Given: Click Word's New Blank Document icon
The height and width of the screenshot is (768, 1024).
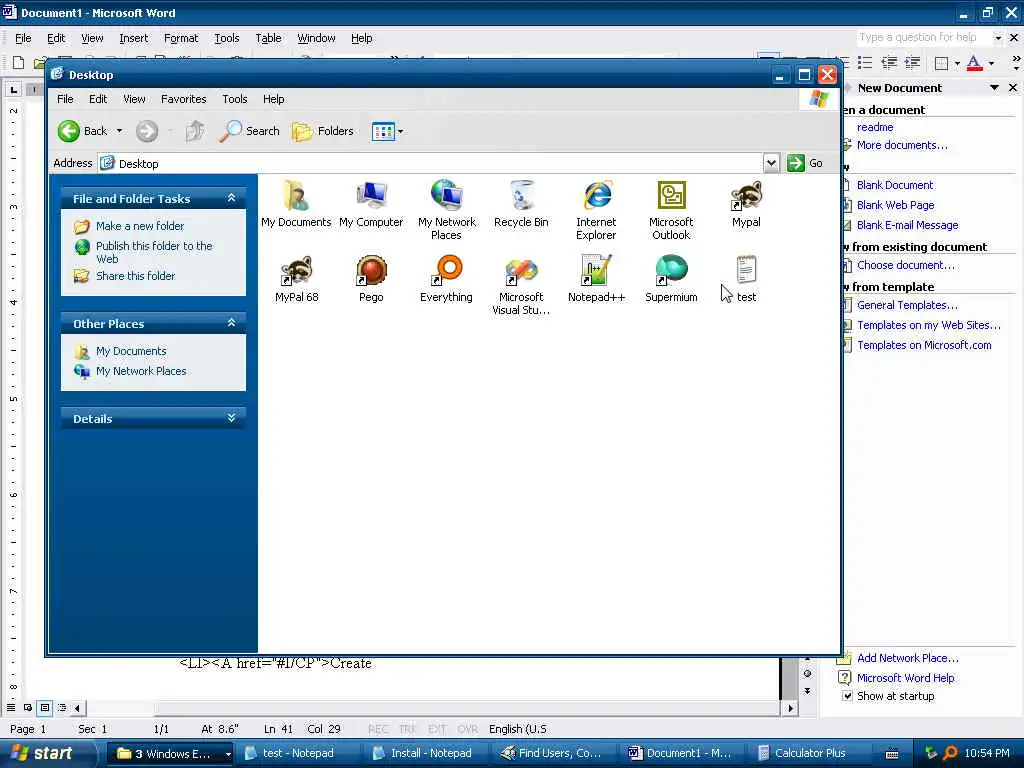Looking at the screenshot, I should tap(18, 63).
